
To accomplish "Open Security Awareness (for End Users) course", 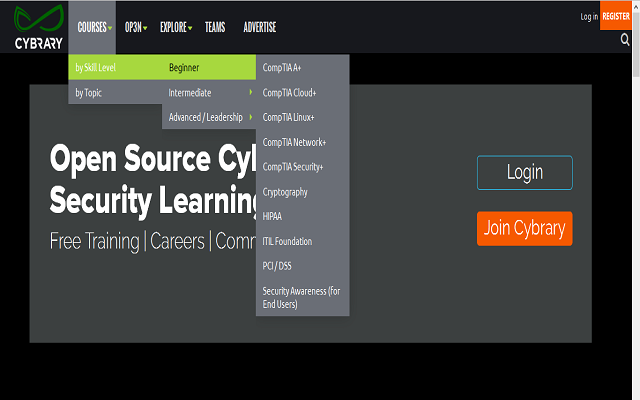I will click(x=302, y=297).
